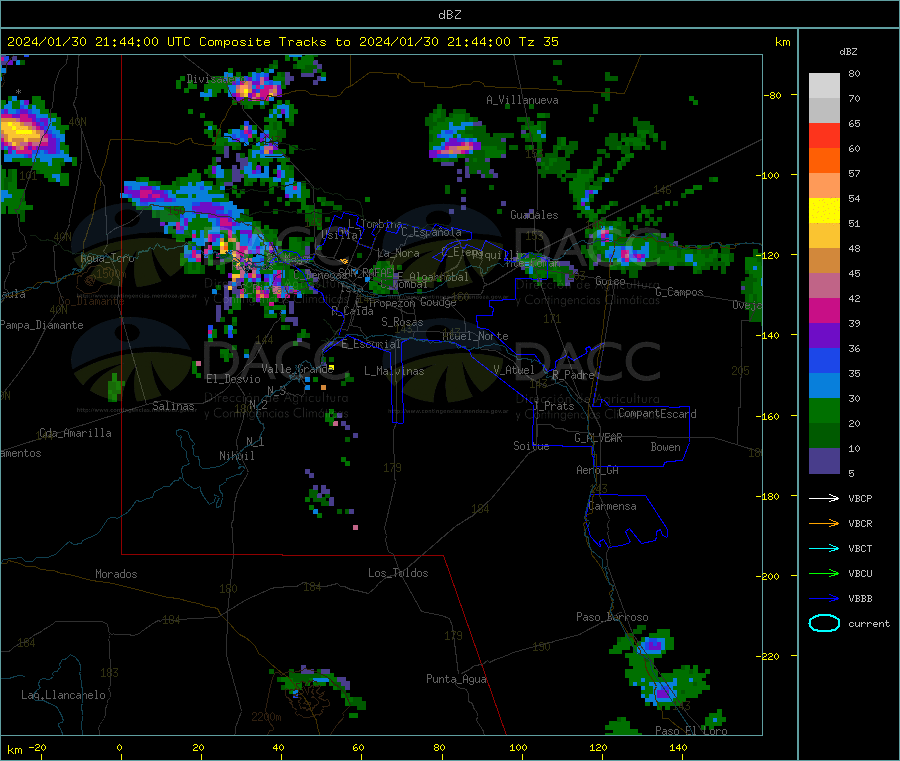The image size is (900, 761).
Task: Click the Pampa_Diamante map label
Action: (x=42, y=325)
